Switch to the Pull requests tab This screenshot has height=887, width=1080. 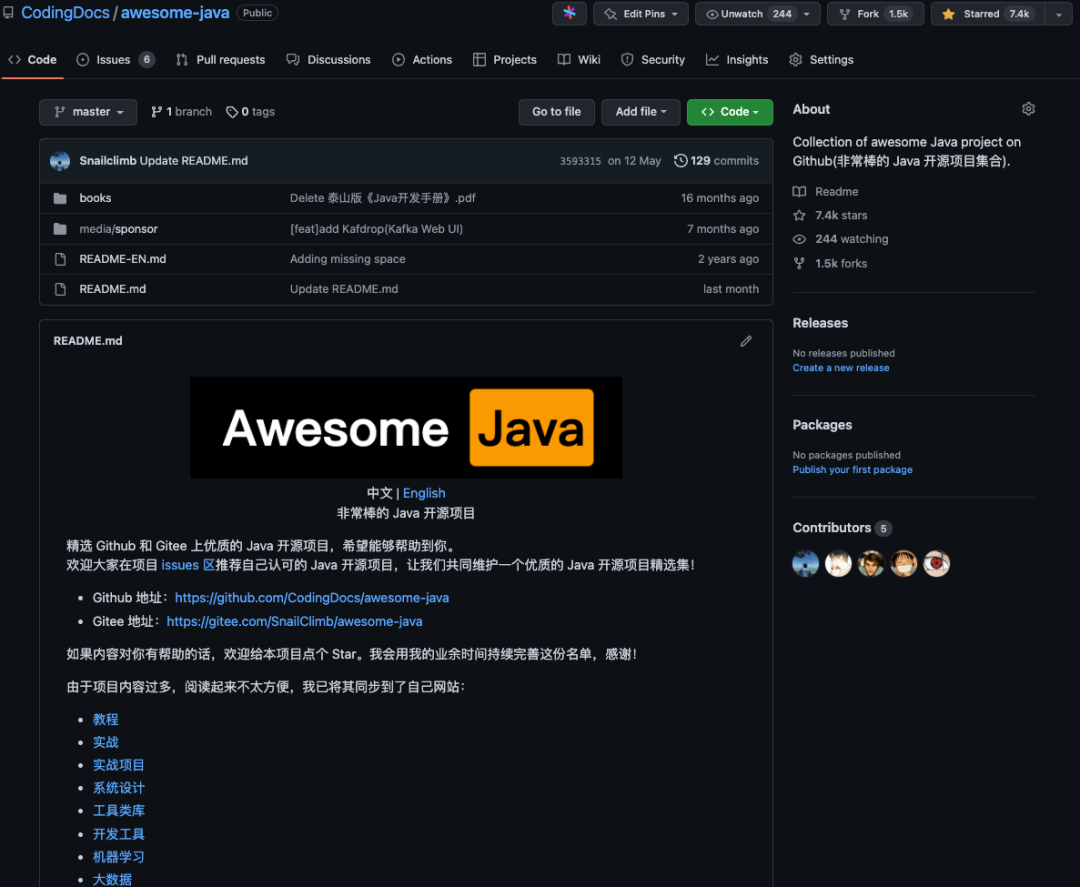click(220, 60)
